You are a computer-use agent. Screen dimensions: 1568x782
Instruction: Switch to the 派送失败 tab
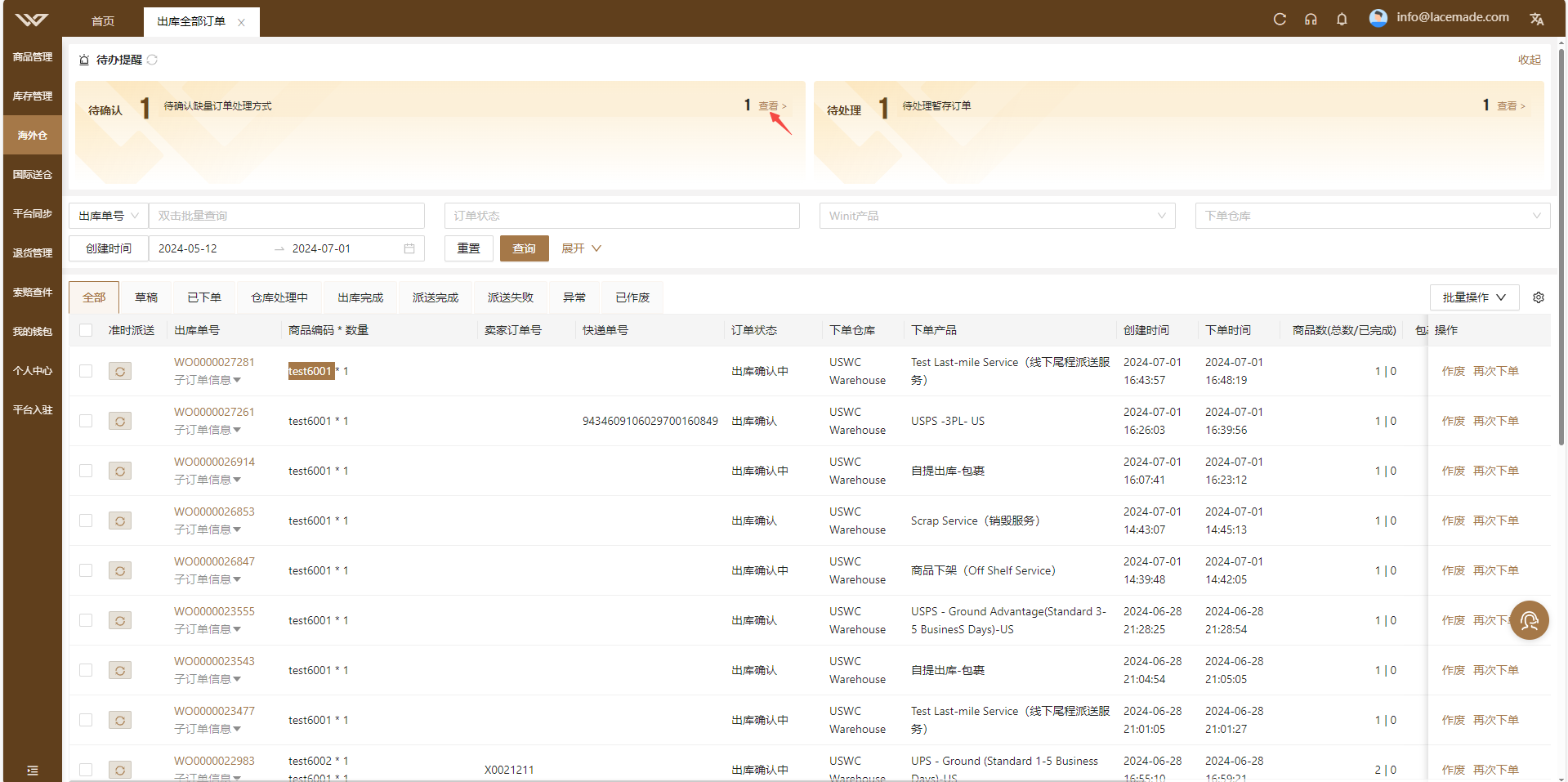pos(511,297)
